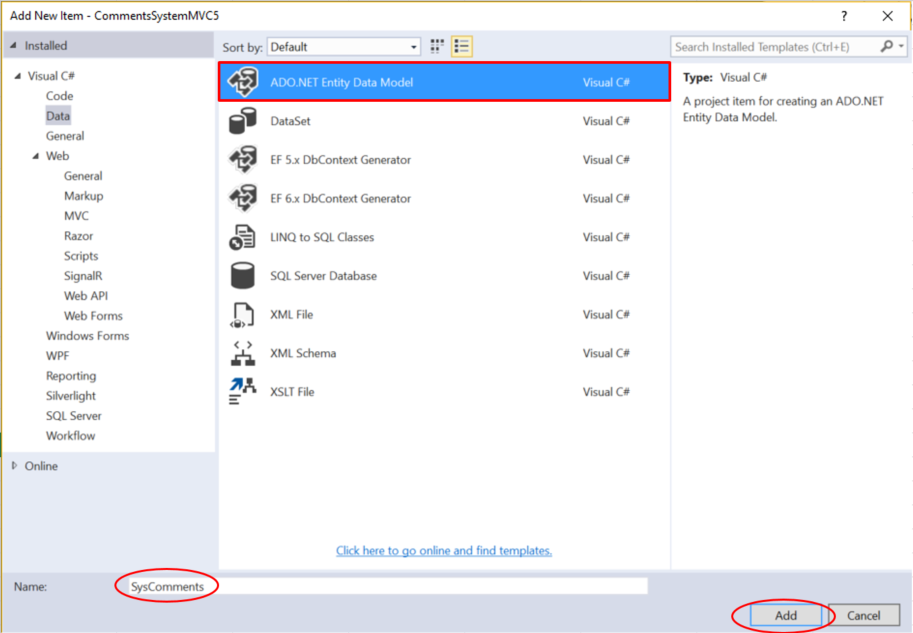This screenshot has width=913, height=633.
Task: Select the Web API category
Action: coord(86,296)
